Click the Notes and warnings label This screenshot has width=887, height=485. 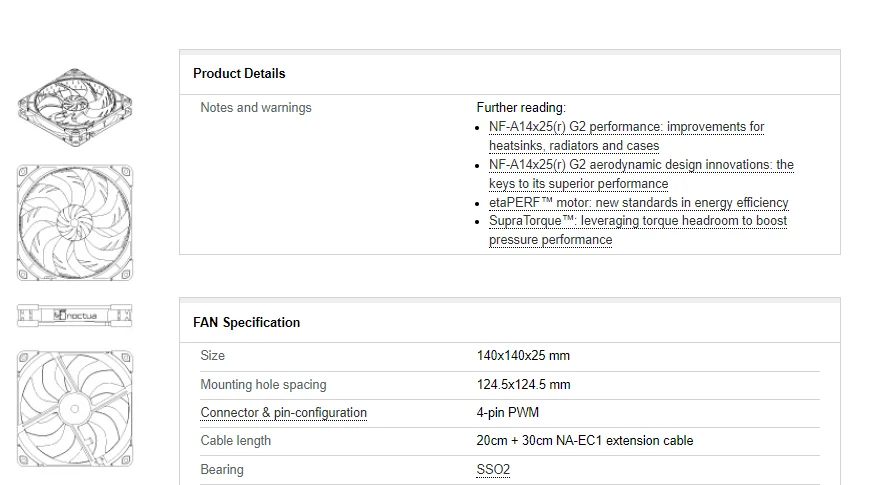click(256, 108)
